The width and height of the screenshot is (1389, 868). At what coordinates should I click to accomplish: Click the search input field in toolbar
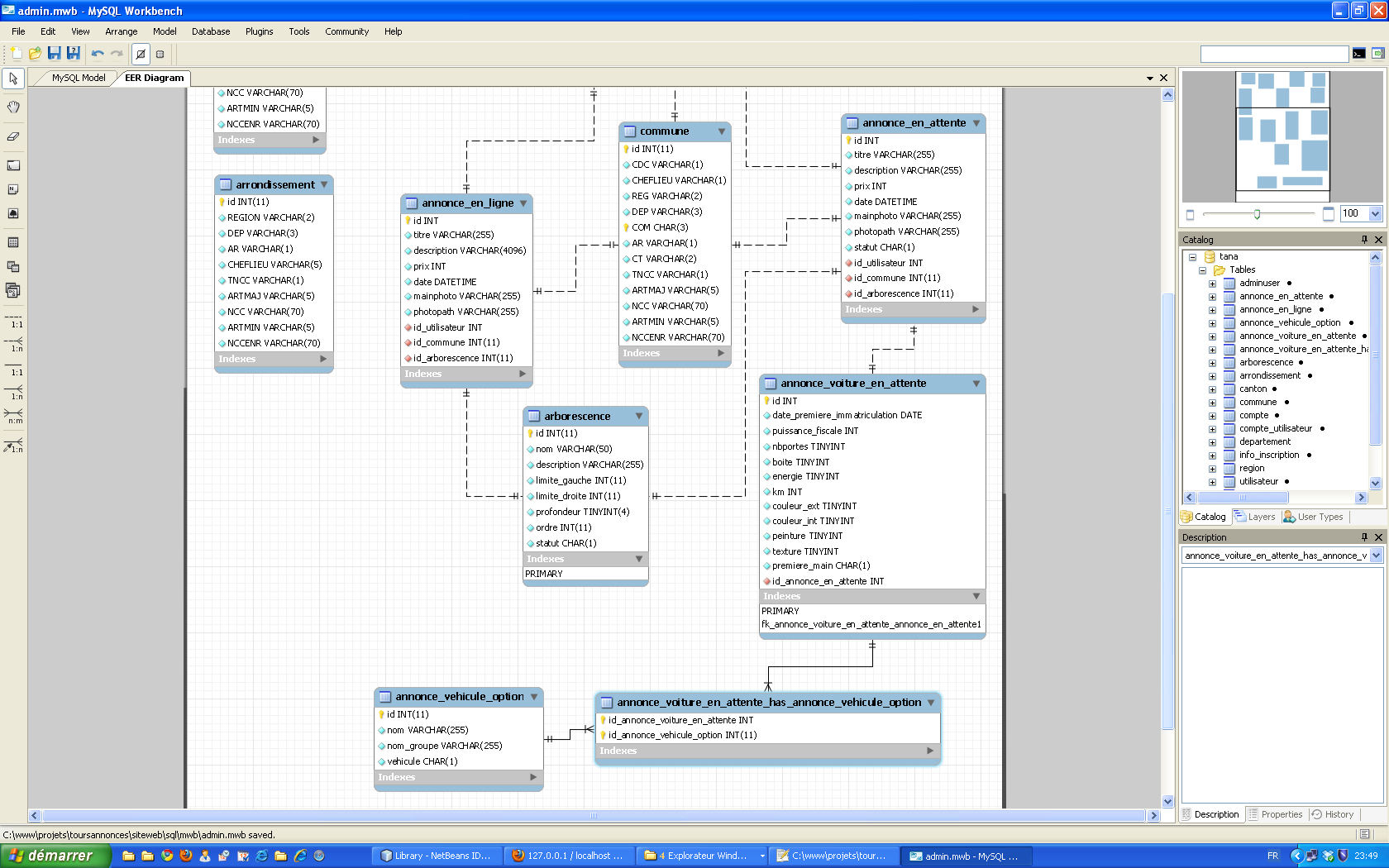1274,54
